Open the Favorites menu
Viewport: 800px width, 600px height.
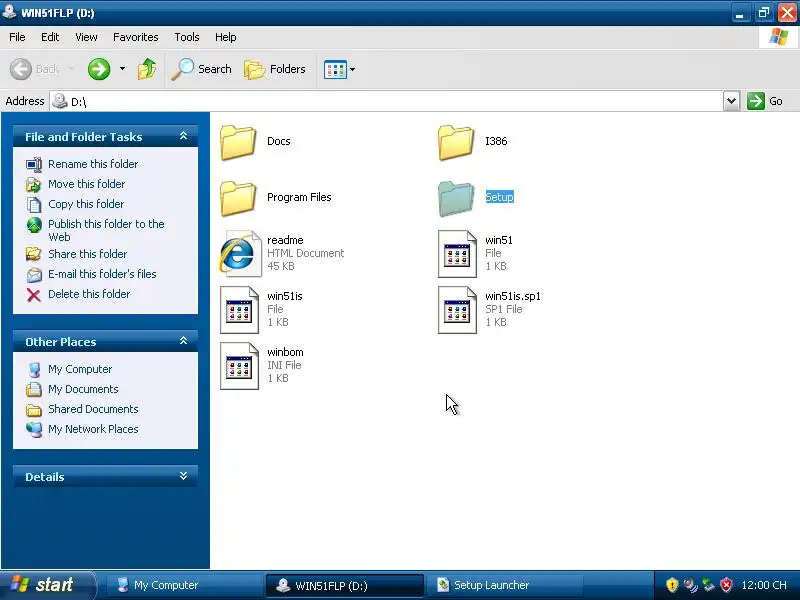(136, 37)
